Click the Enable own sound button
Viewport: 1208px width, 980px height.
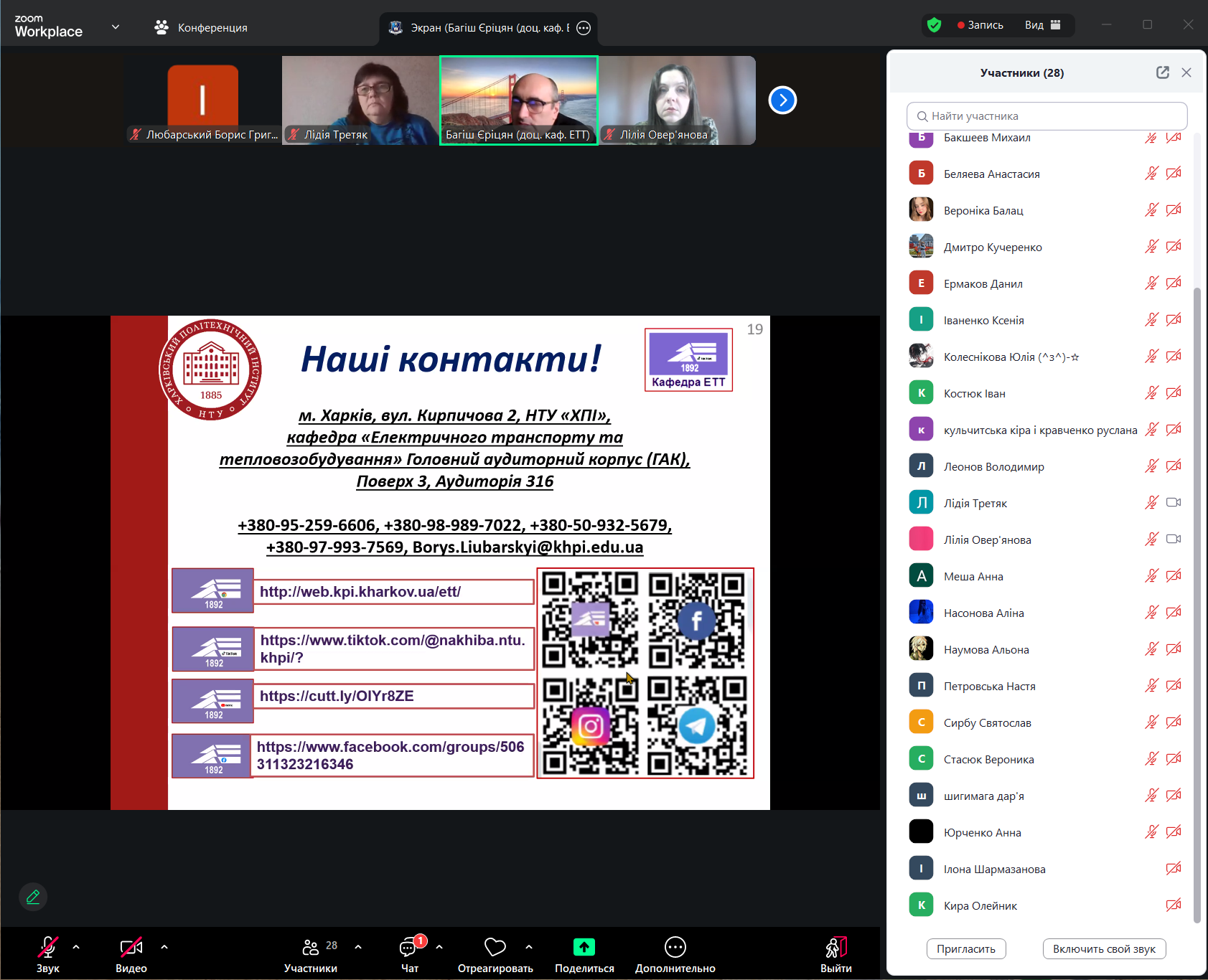click(1103, 948)
